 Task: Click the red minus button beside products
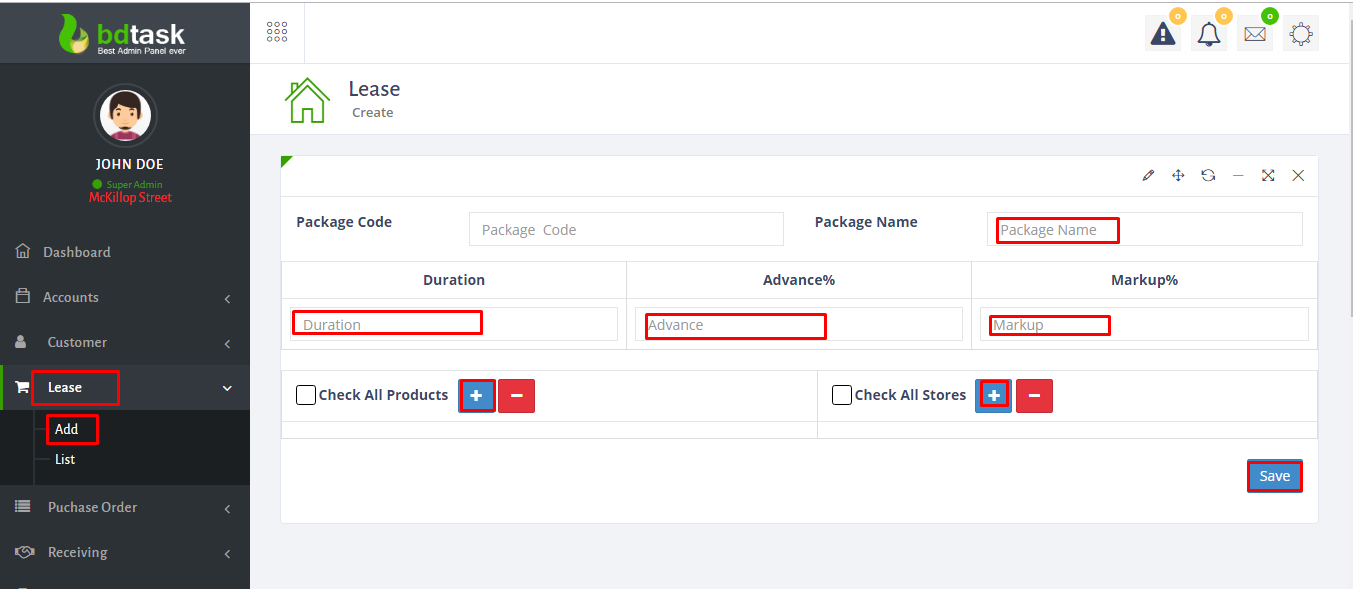coord(516,396)
